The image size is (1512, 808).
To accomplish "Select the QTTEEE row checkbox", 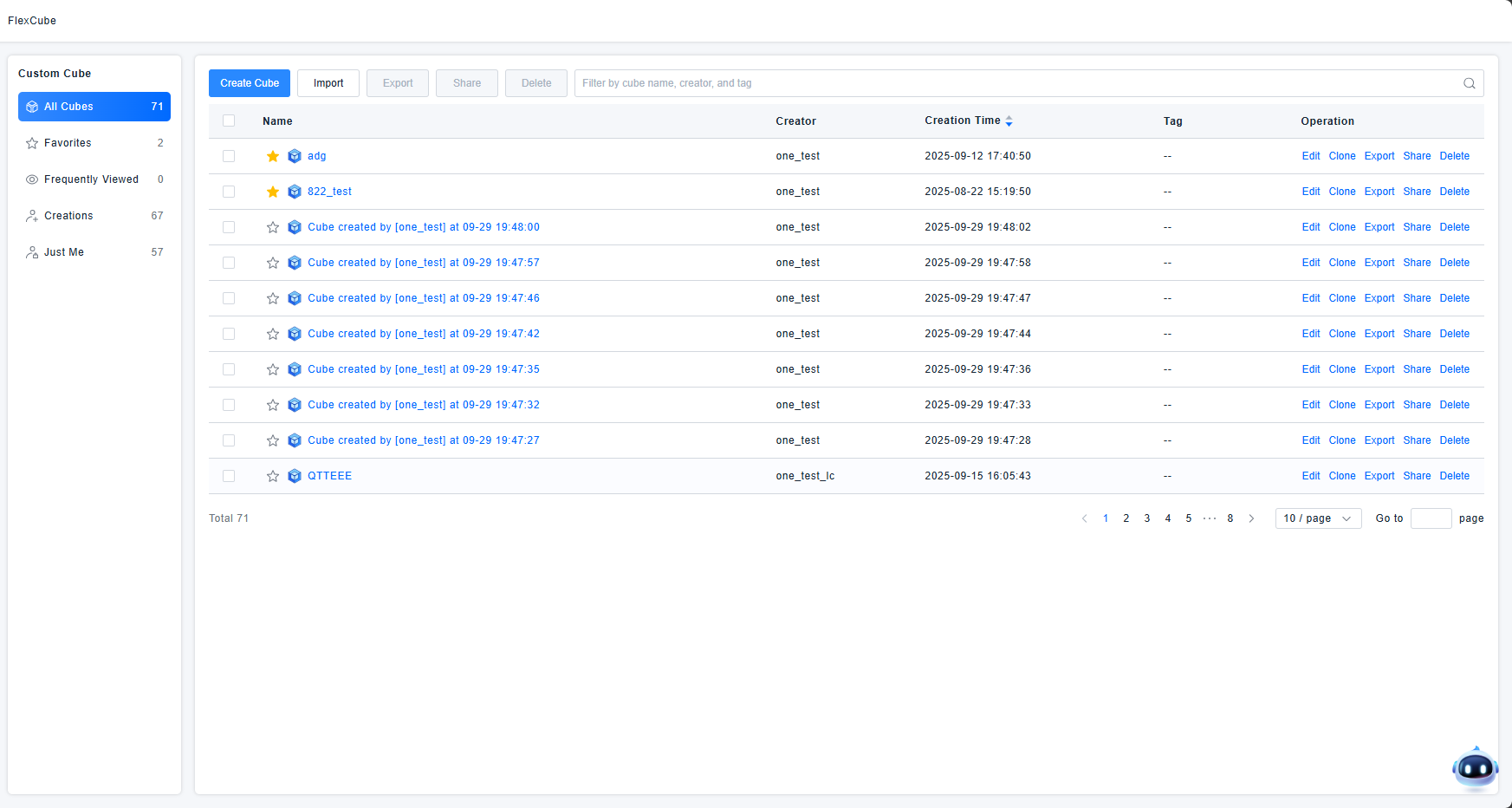I will pyautogui.click(x=229, y=476).
